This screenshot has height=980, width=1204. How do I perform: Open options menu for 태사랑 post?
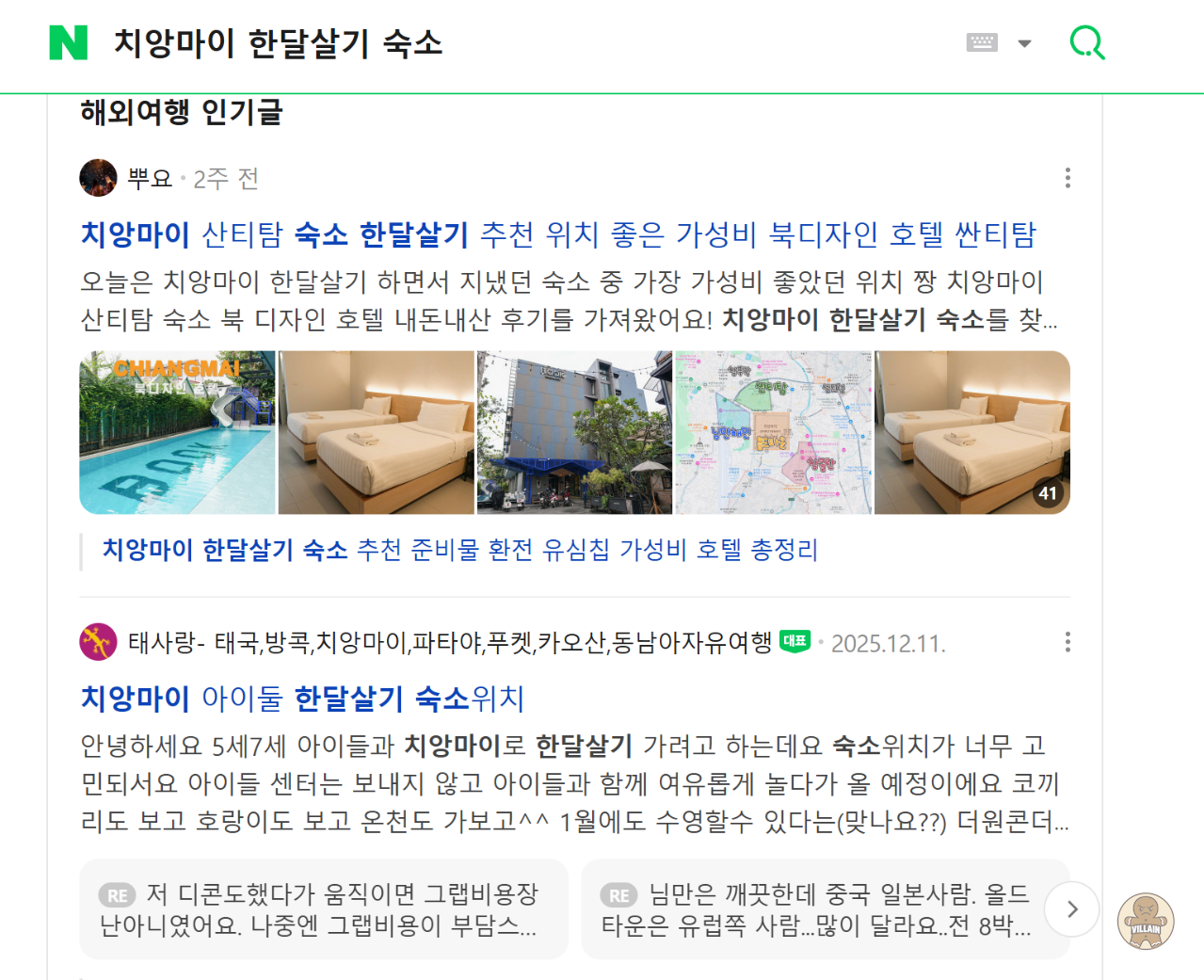click(x=1068, y=642)
